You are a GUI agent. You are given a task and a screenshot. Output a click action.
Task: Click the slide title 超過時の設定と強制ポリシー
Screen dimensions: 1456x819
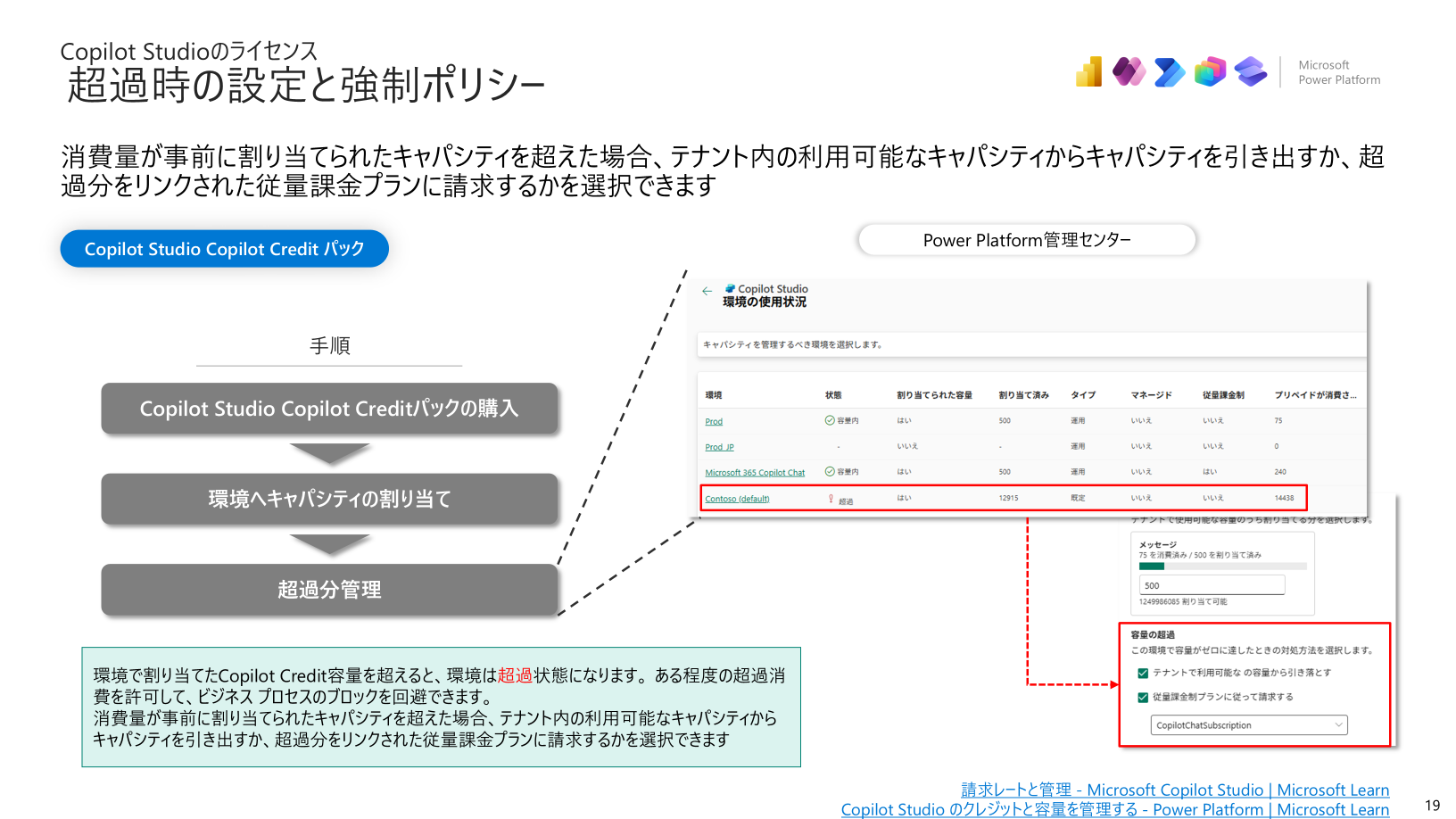tap(306, 86)
